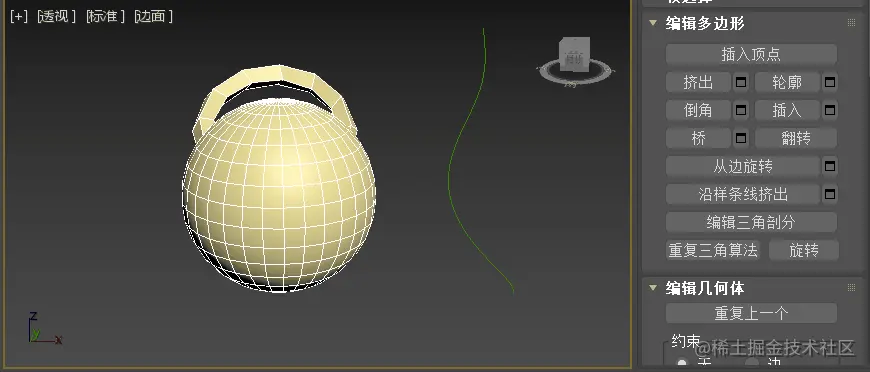Image resolution: width=870 pixels, height=372 pixels.
Task: Open settings box next to 轮廓 (Outline)
Action: click(x=829, y=83)
